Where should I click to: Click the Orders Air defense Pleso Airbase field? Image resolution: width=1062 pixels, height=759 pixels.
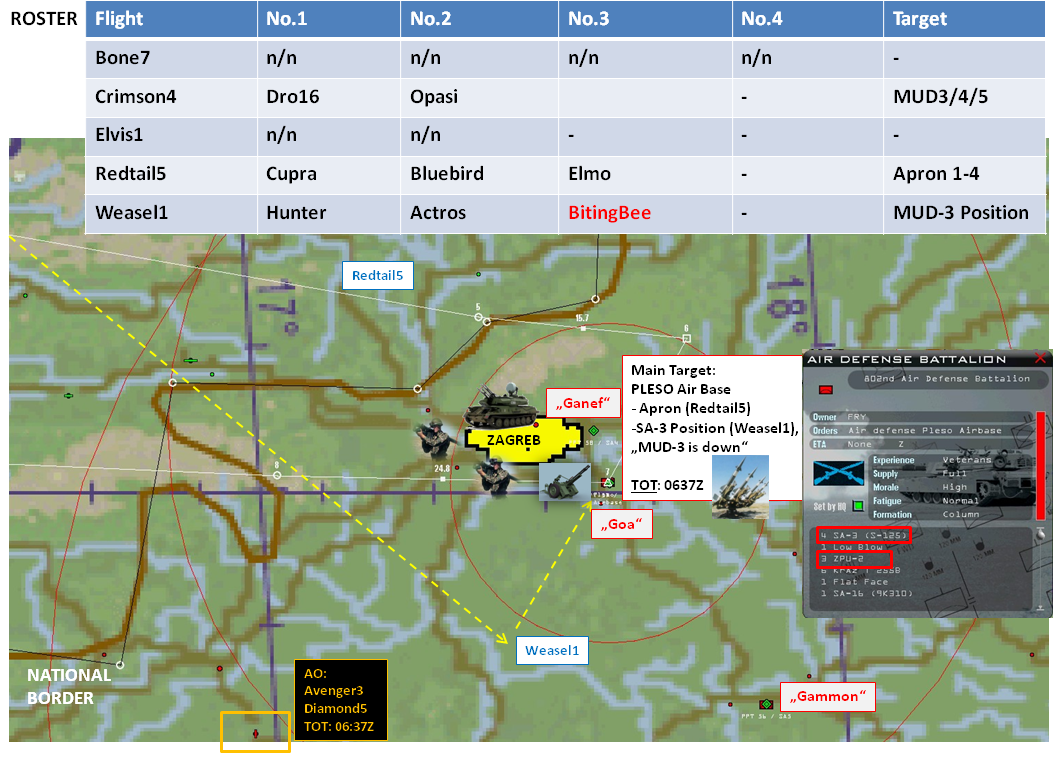point(921,431)
